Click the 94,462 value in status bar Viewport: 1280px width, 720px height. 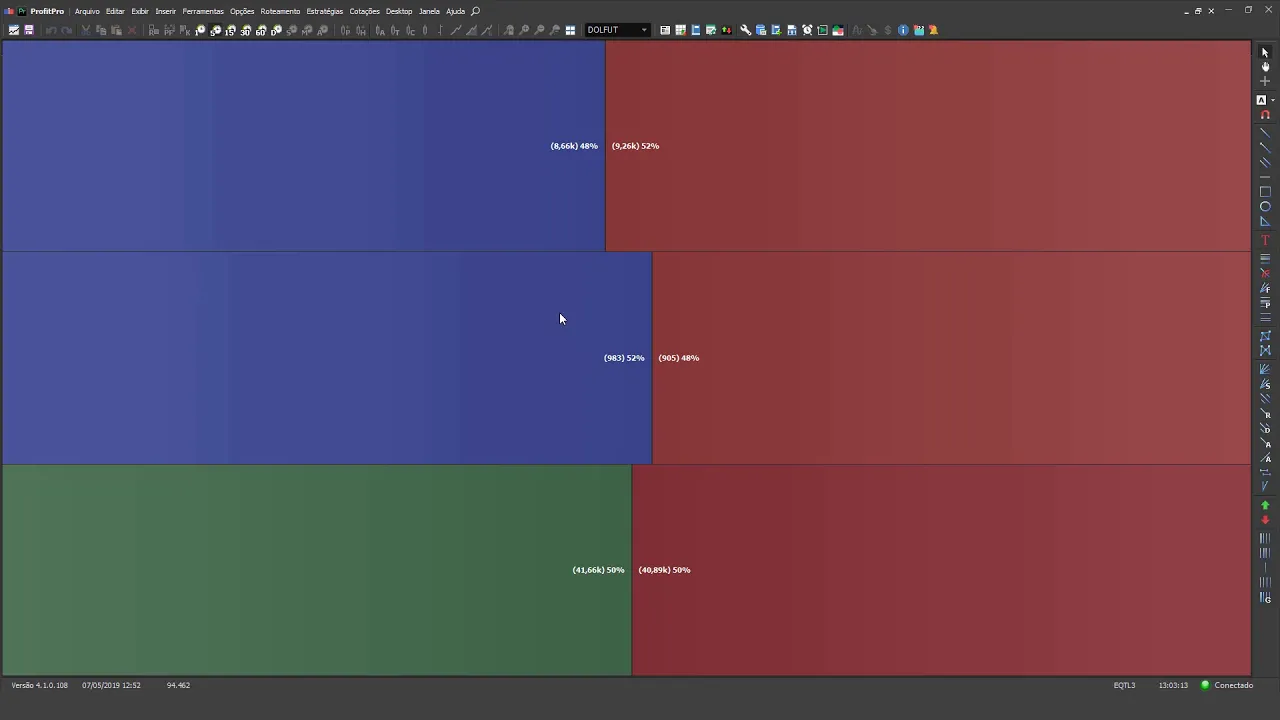click(x=178, y=685)
